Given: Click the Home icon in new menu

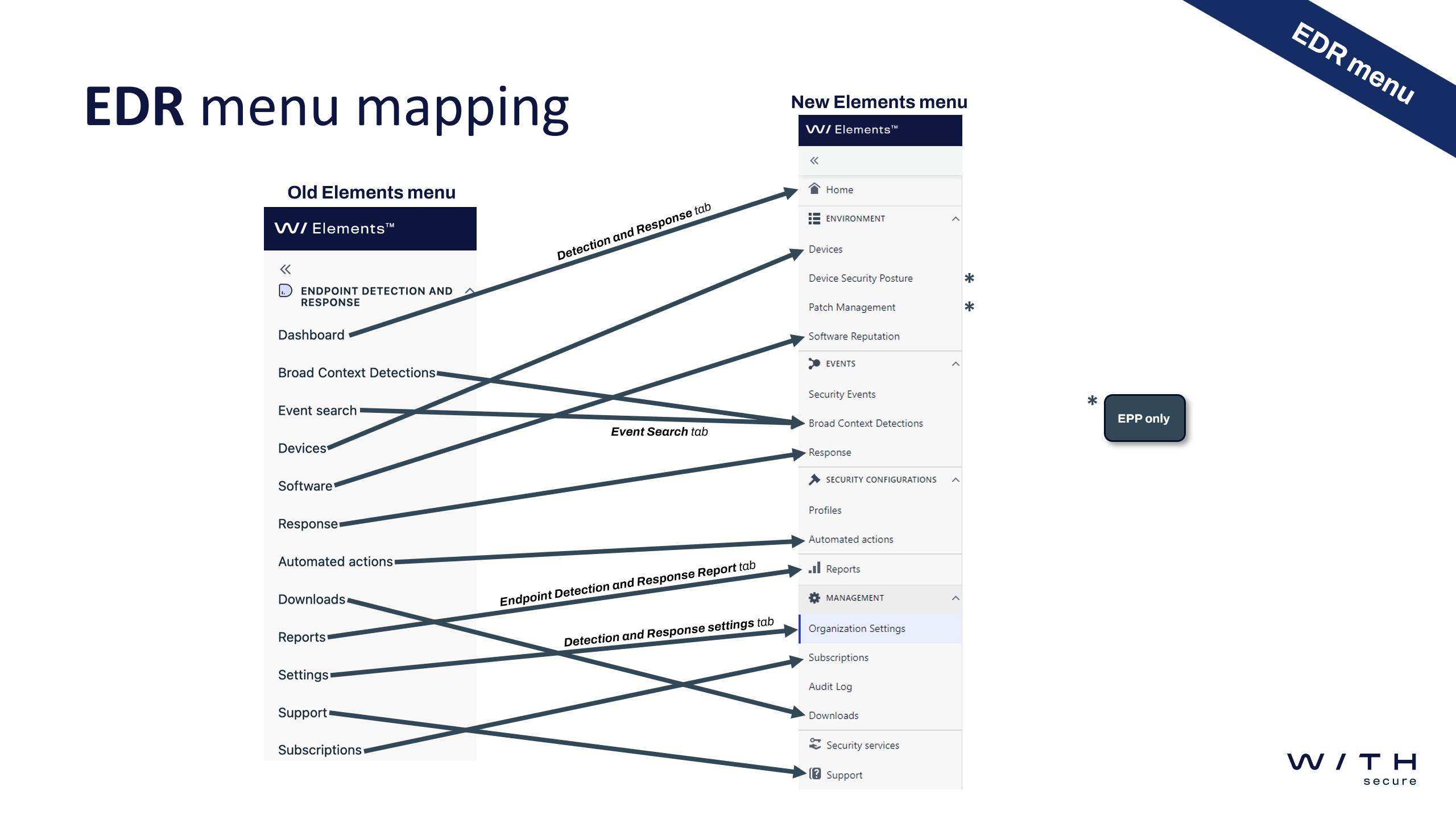Looking at the screenshot, I should 814,189.
